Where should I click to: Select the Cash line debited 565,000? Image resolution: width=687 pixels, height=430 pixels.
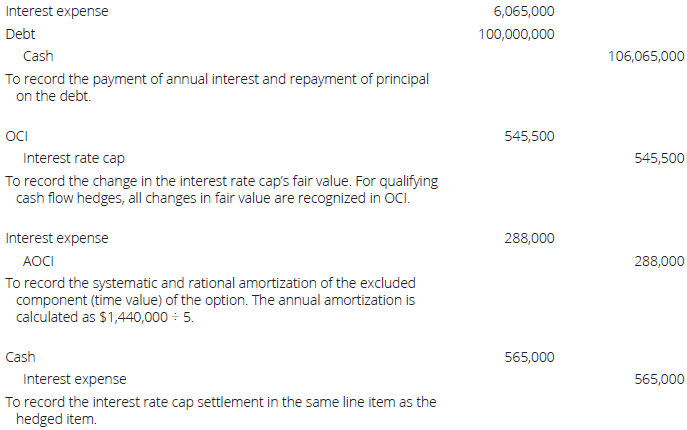(x=21, y=357)
